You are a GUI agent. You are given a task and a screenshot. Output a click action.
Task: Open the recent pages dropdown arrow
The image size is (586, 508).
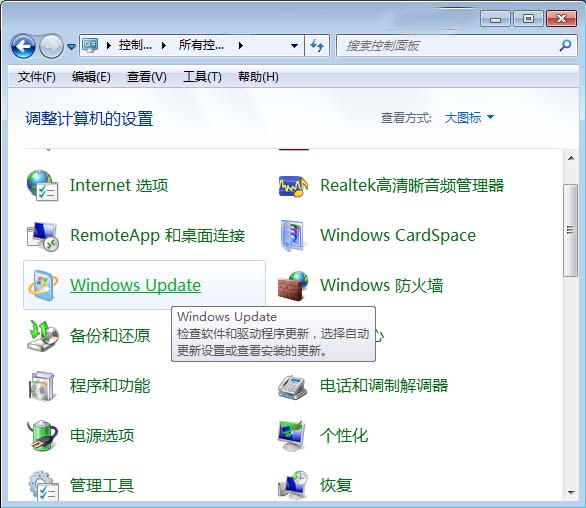[x=71, y=46]
